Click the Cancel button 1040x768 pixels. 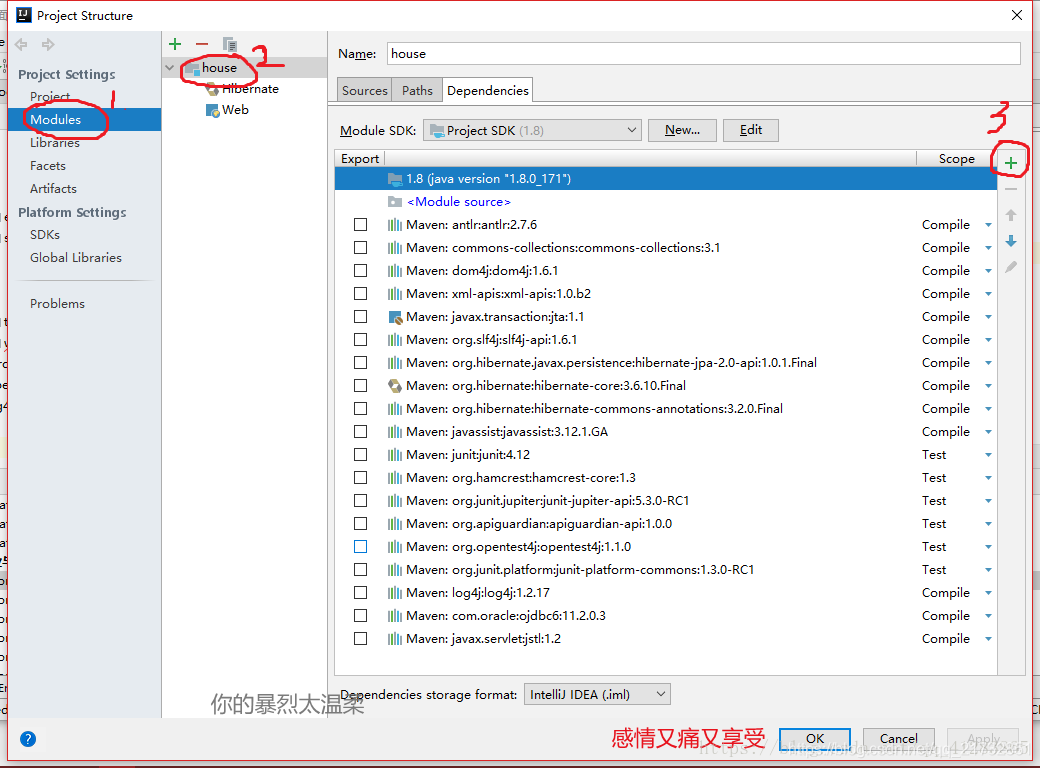pos(899,738)
